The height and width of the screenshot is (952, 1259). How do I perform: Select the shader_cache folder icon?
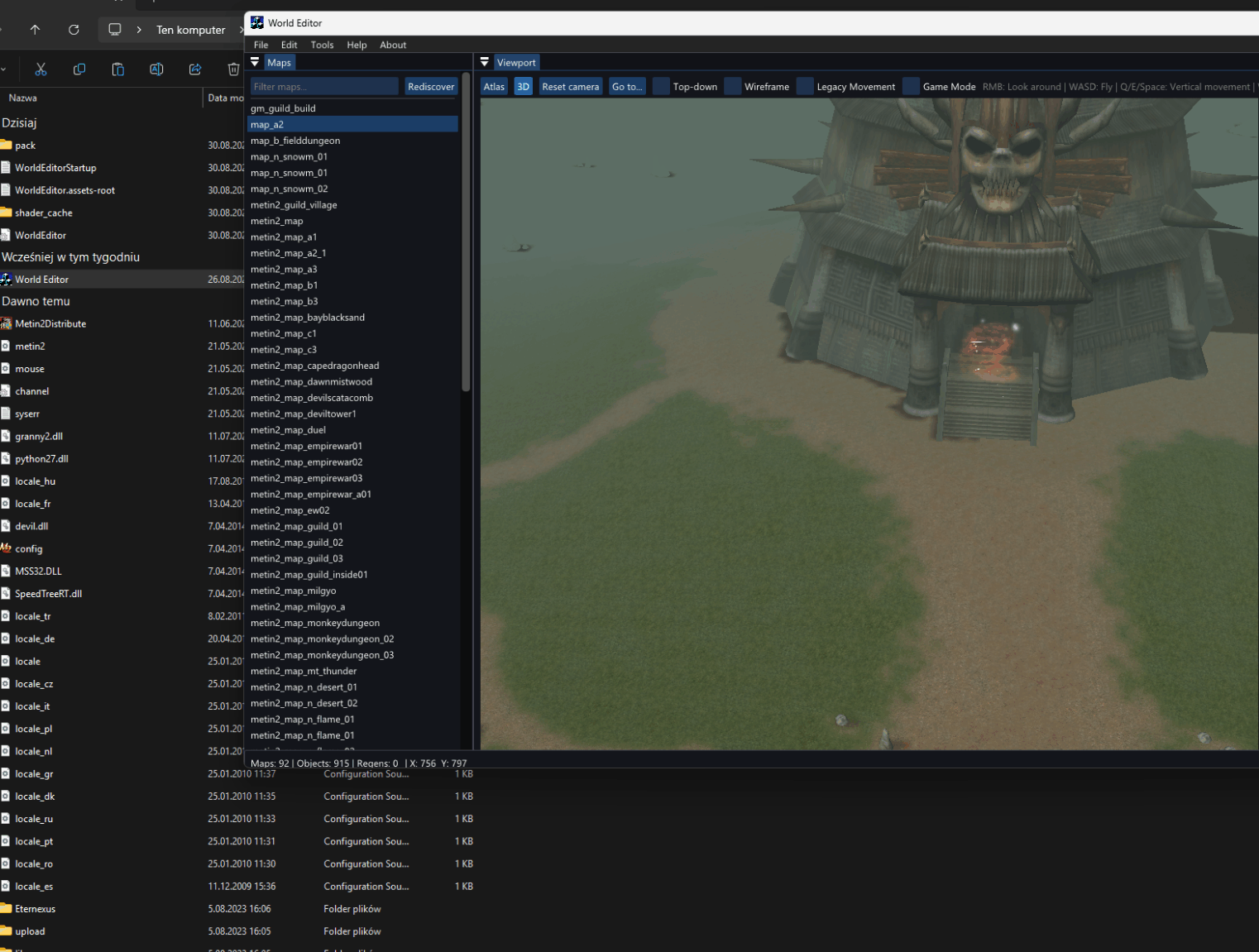7,213
